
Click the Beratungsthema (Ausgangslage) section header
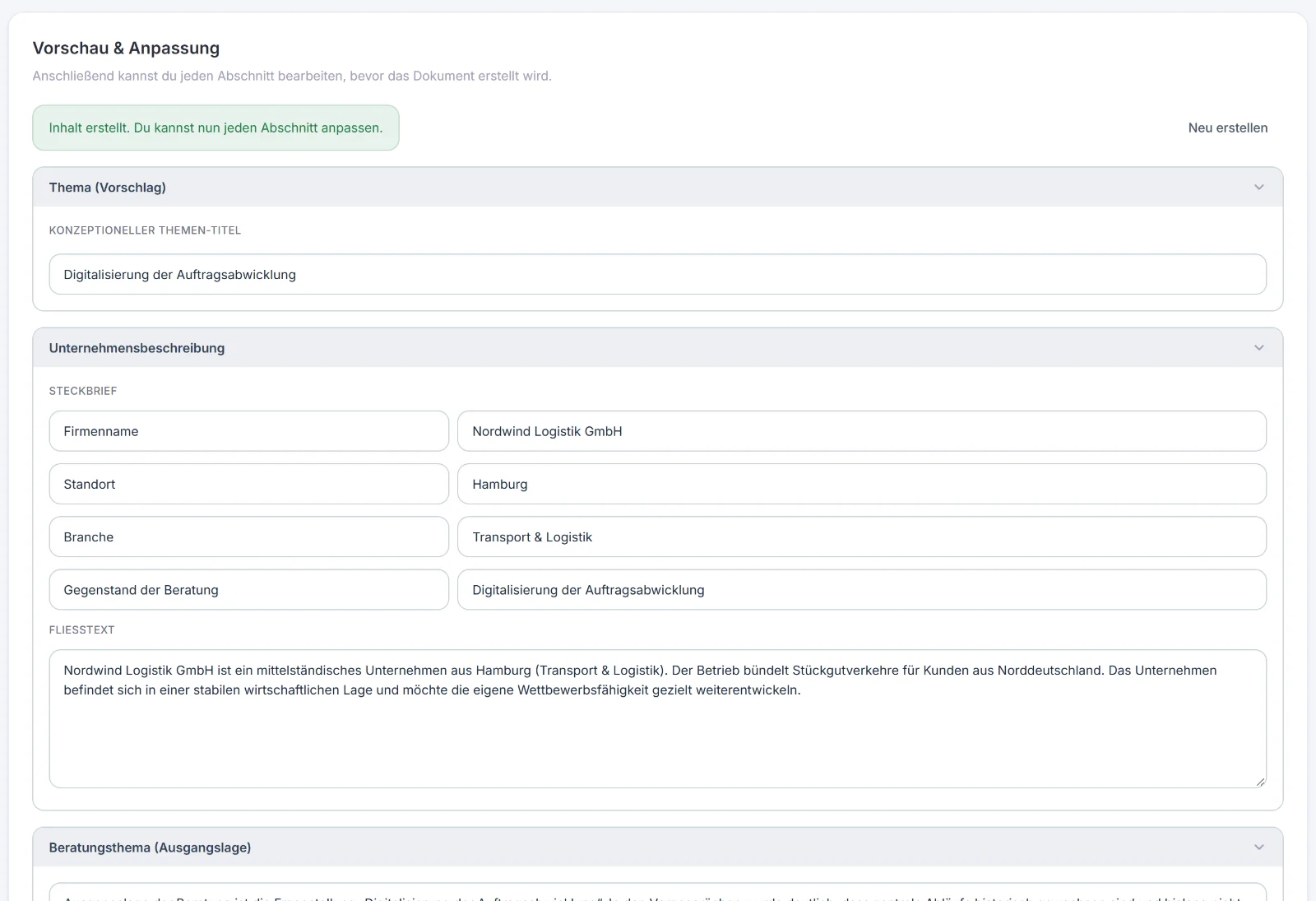657,848
